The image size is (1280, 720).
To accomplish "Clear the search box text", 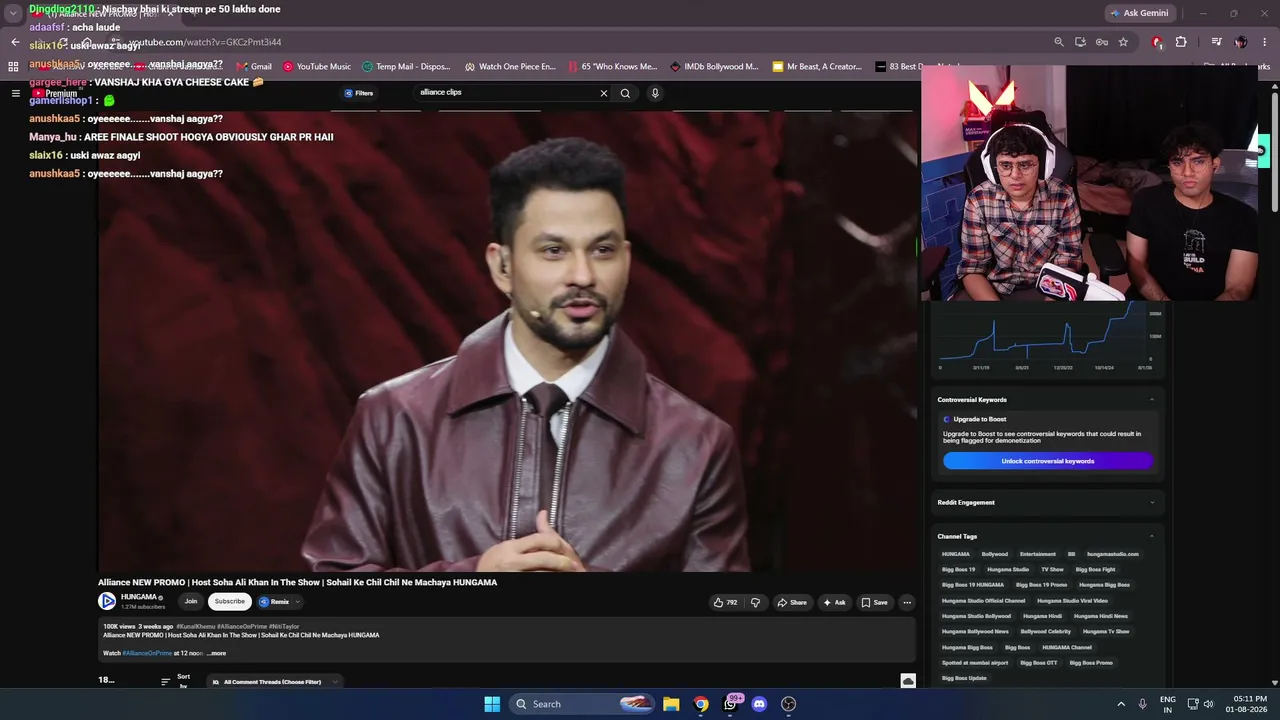I will coord(603,93).
